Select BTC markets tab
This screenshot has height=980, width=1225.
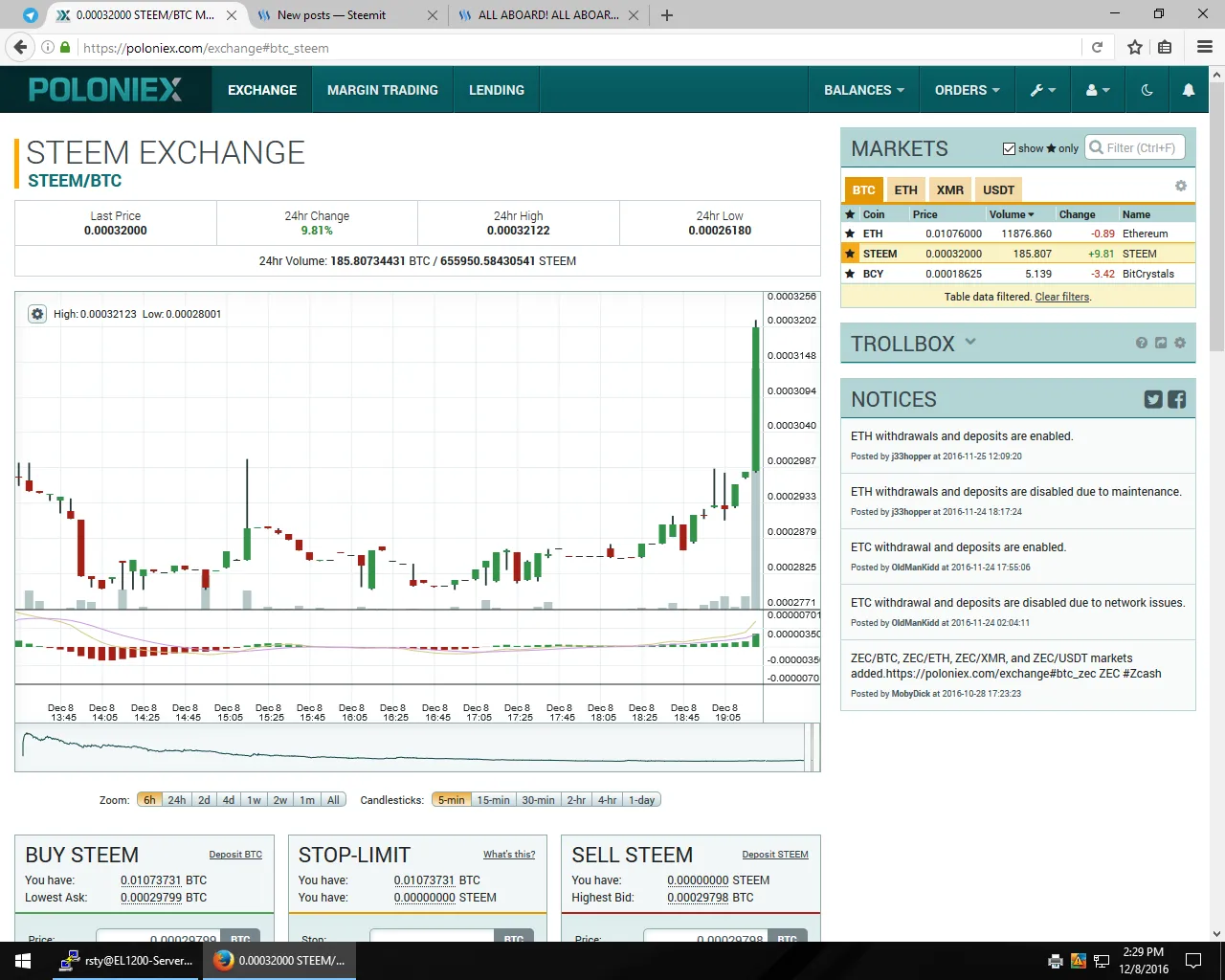pos(864,189)
